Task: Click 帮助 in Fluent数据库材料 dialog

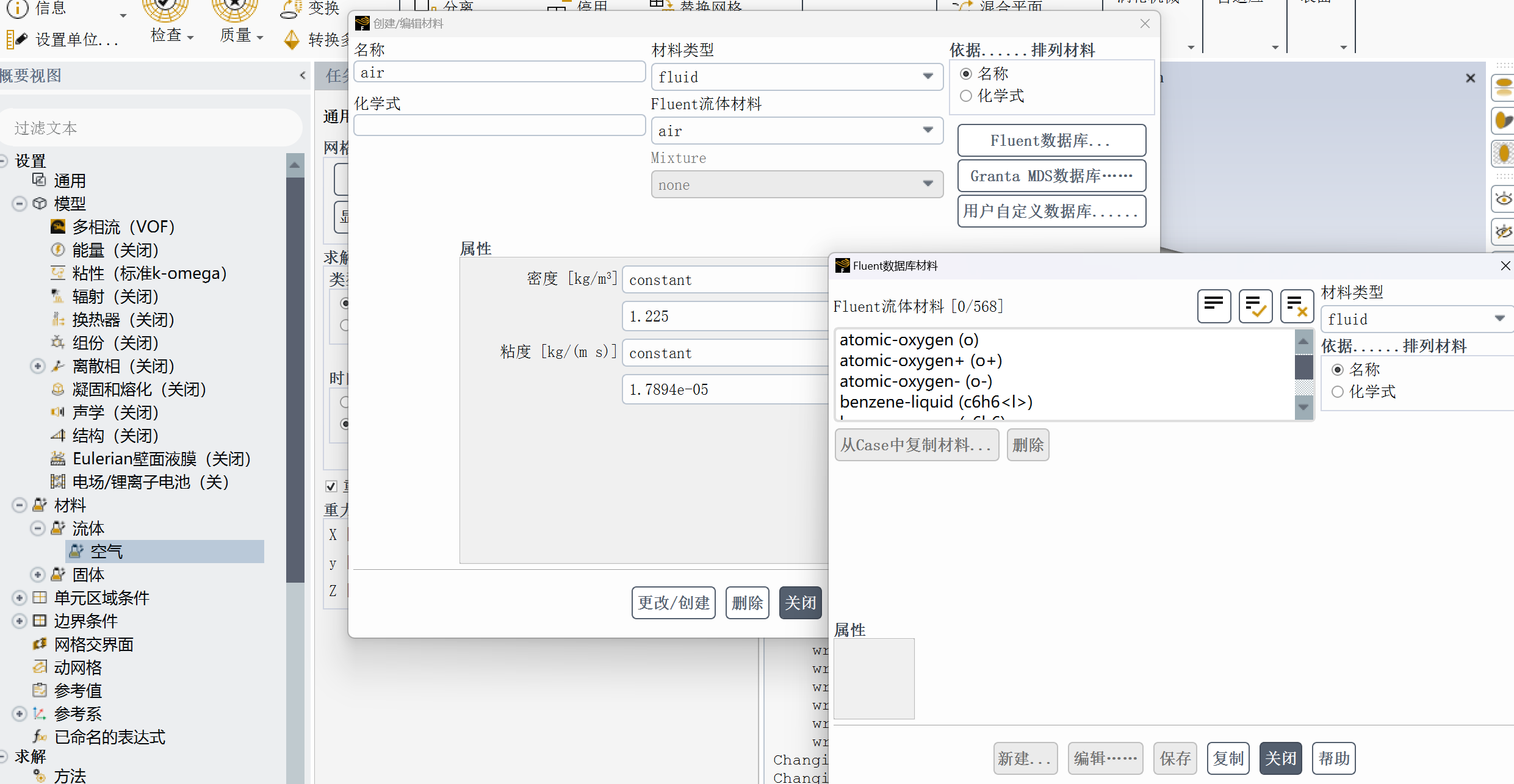Action: coord(1334,758)
